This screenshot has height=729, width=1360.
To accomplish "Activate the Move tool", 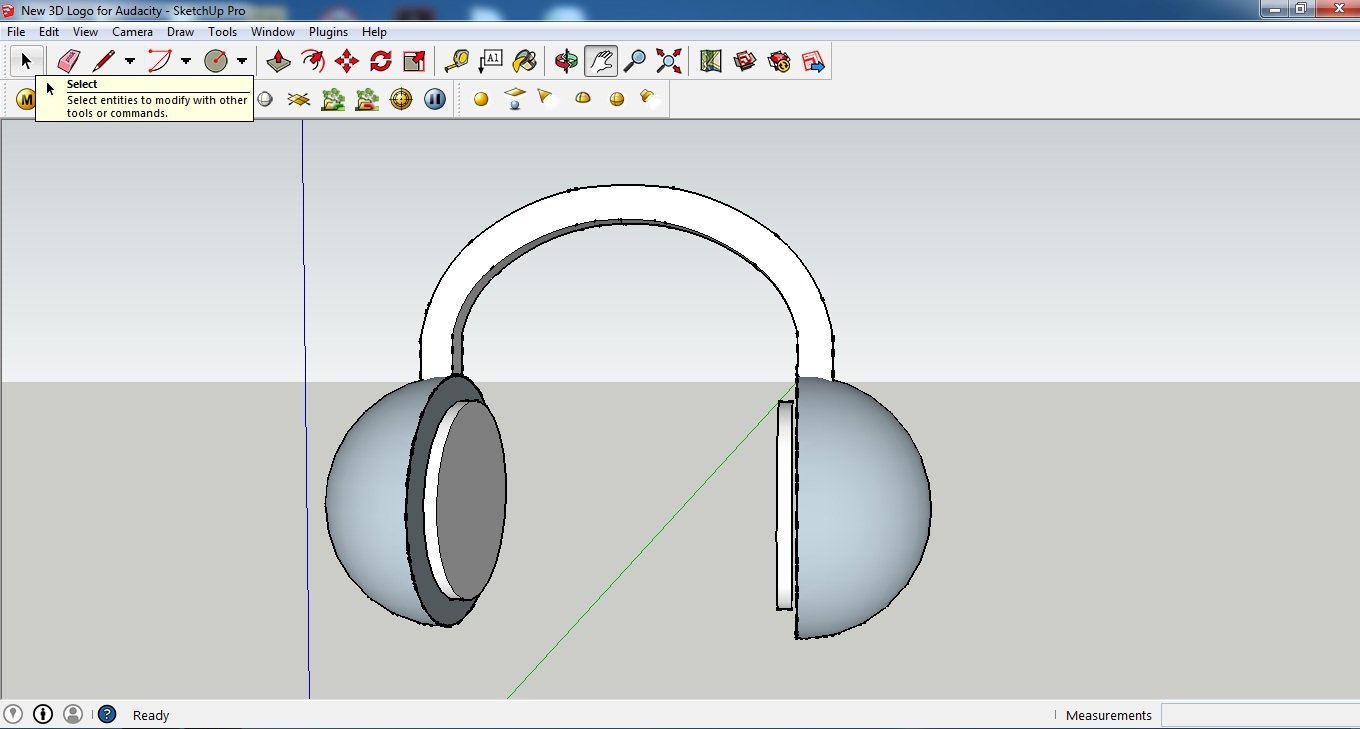I will 347,61.
